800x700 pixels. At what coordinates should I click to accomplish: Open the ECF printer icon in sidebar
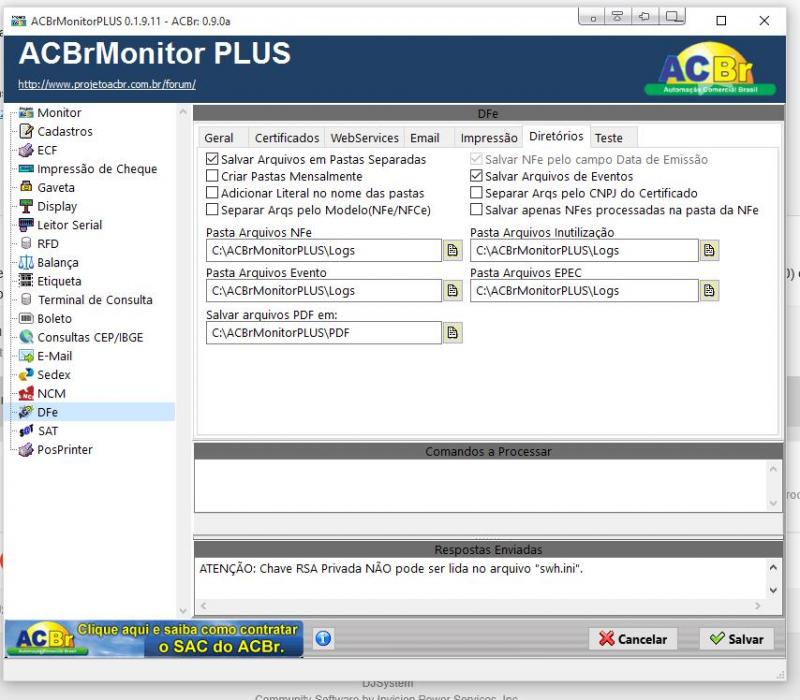26,150
